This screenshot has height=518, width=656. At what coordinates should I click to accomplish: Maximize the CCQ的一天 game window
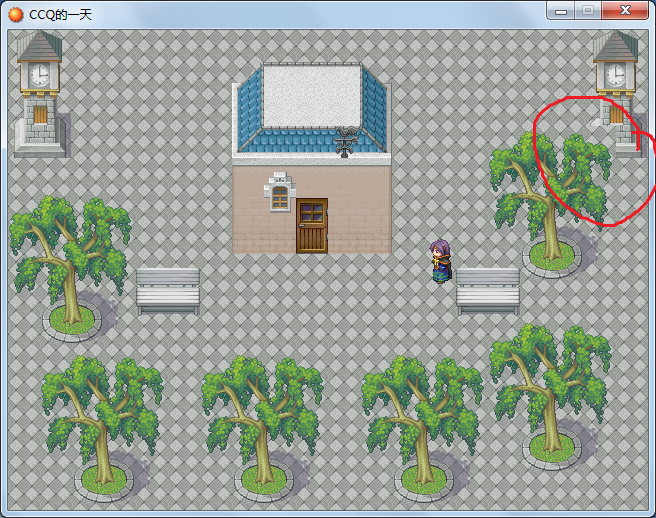(x=588, y=10)
